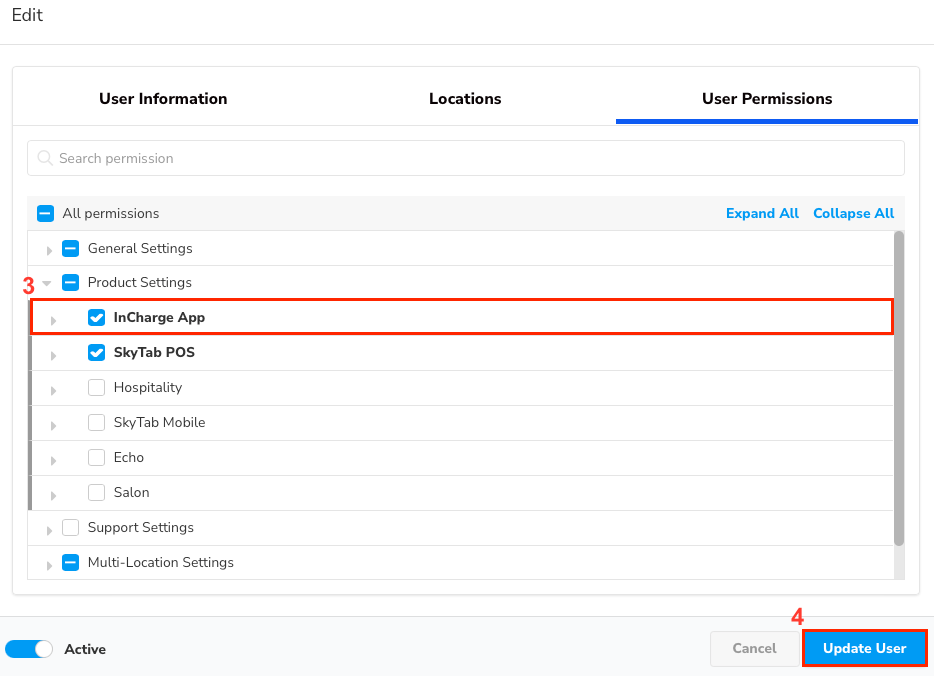Click the Expand All link
The width and height of the screenshot is (934, 676).
(x=762, y=213)
